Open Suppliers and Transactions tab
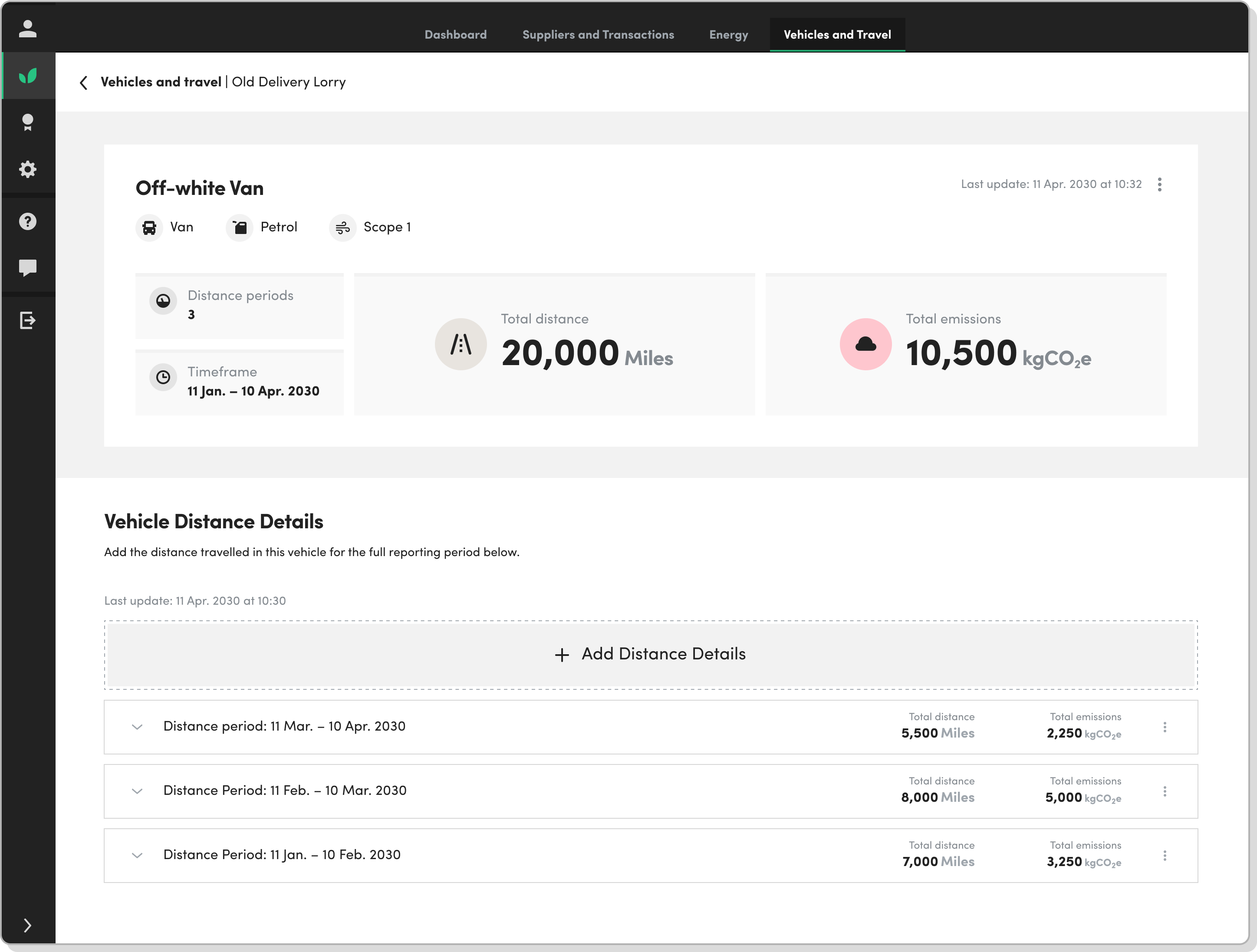This screenshot has height=952, width=1257. coord(598,35)
